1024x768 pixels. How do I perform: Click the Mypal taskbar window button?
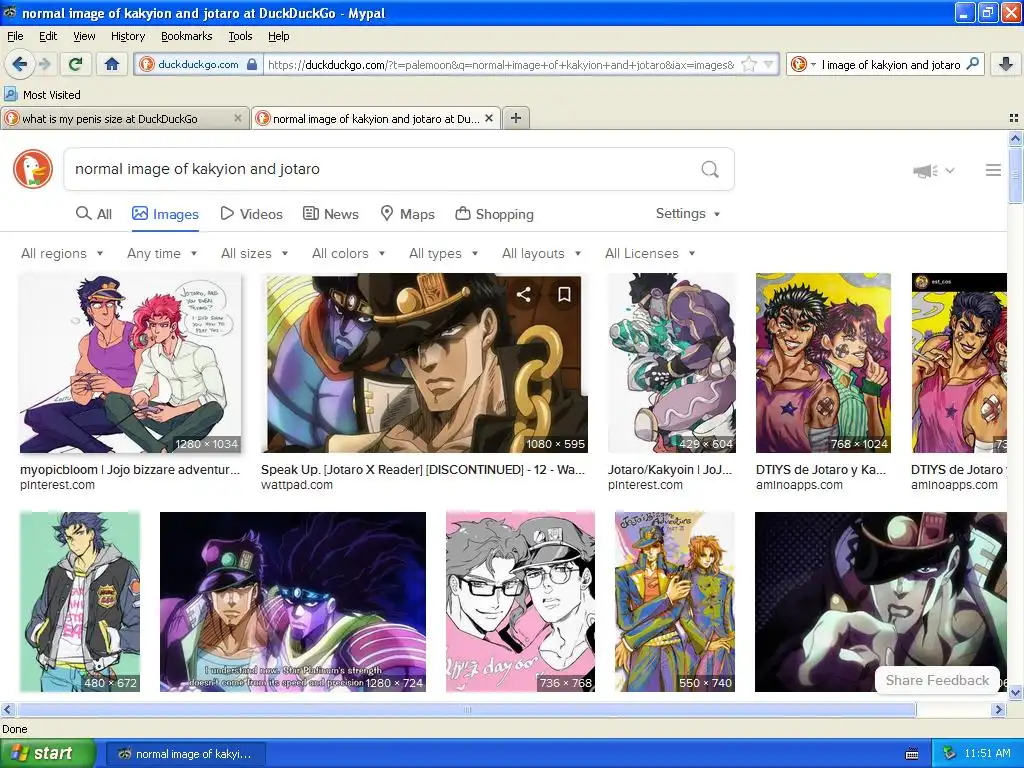pos(186,754)
